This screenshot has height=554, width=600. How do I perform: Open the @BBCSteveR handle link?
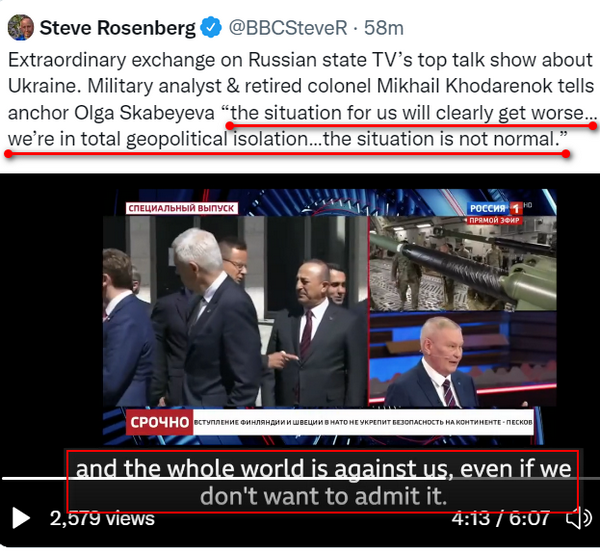click(289, 28)
